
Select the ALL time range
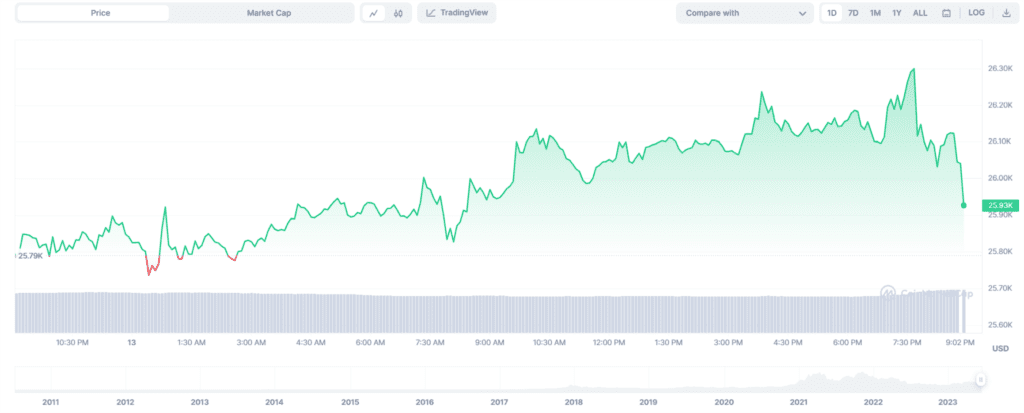pos(920,13)
